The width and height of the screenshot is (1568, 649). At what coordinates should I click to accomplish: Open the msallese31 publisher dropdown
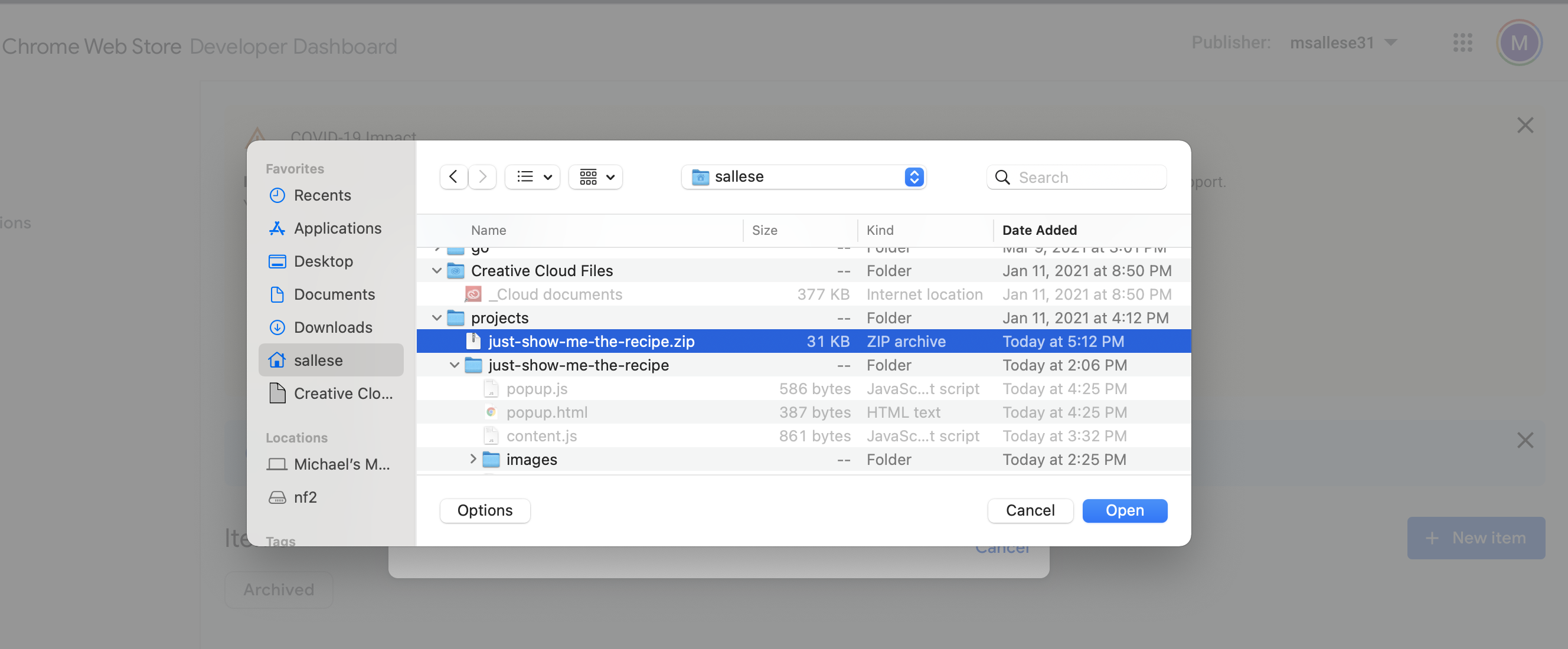coord(1344,42)
